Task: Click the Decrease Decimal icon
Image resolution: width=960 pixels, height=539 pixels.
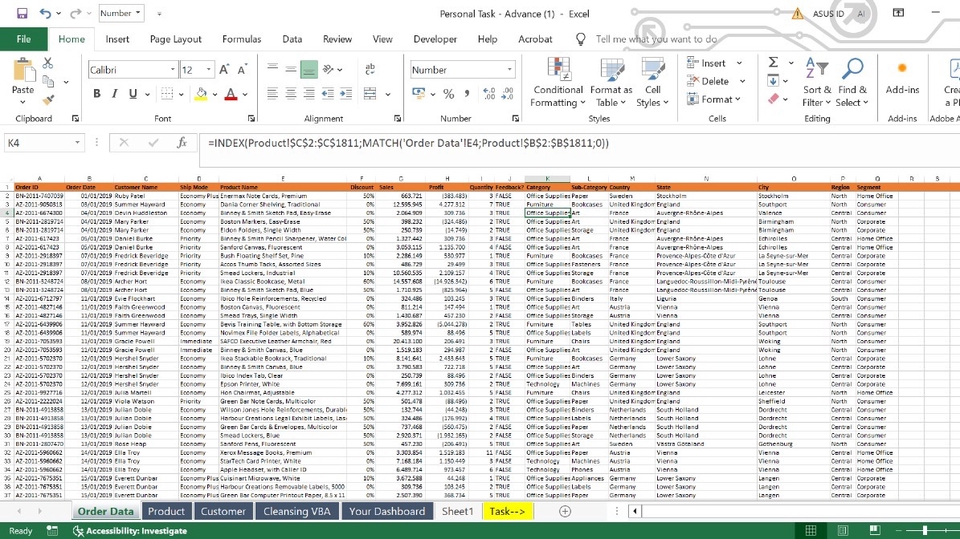Action: (x=508, y=94)
